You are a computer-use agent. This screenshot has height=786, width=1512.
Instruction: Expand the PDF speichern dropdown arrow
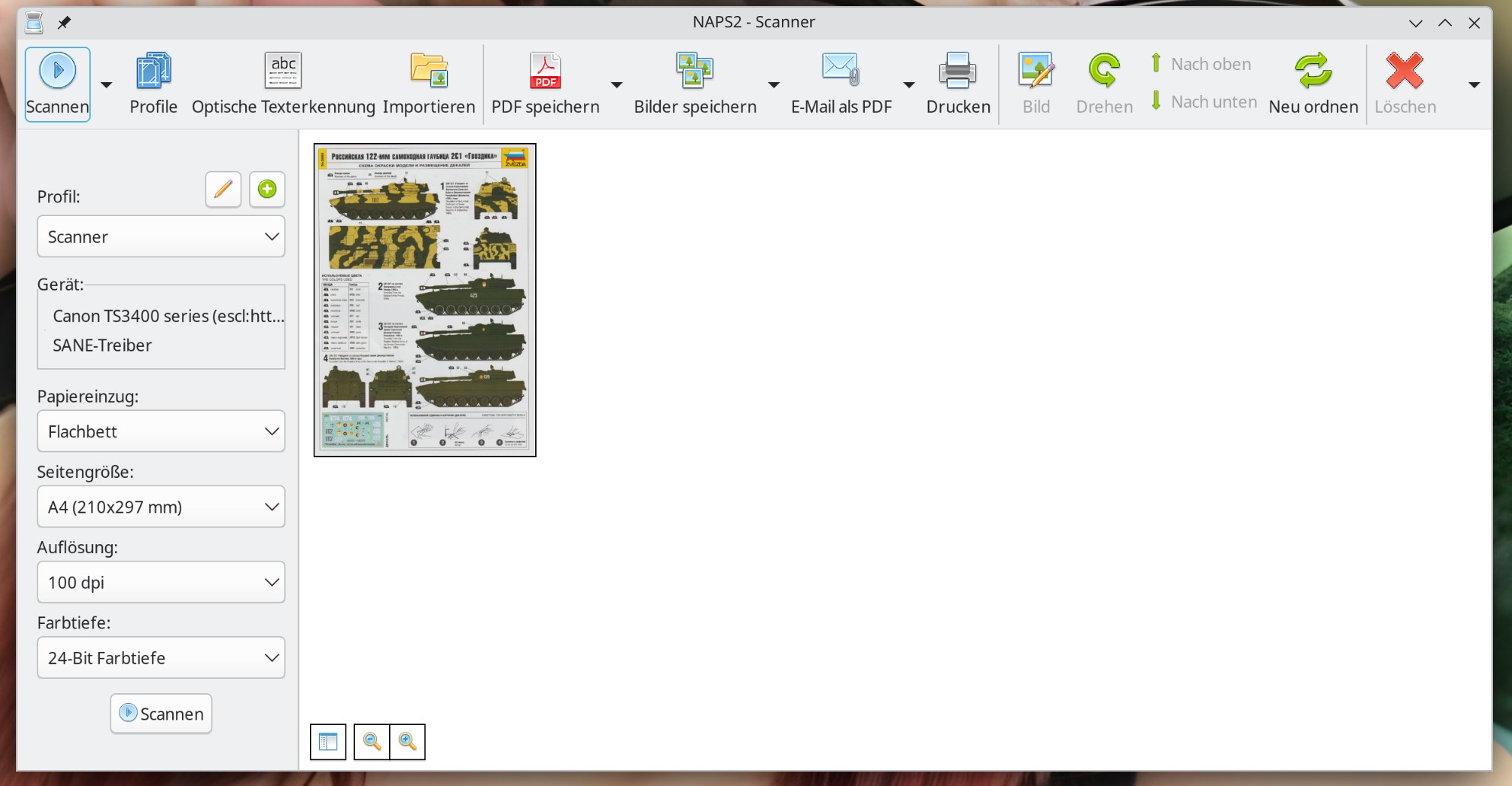click(617, 84)
